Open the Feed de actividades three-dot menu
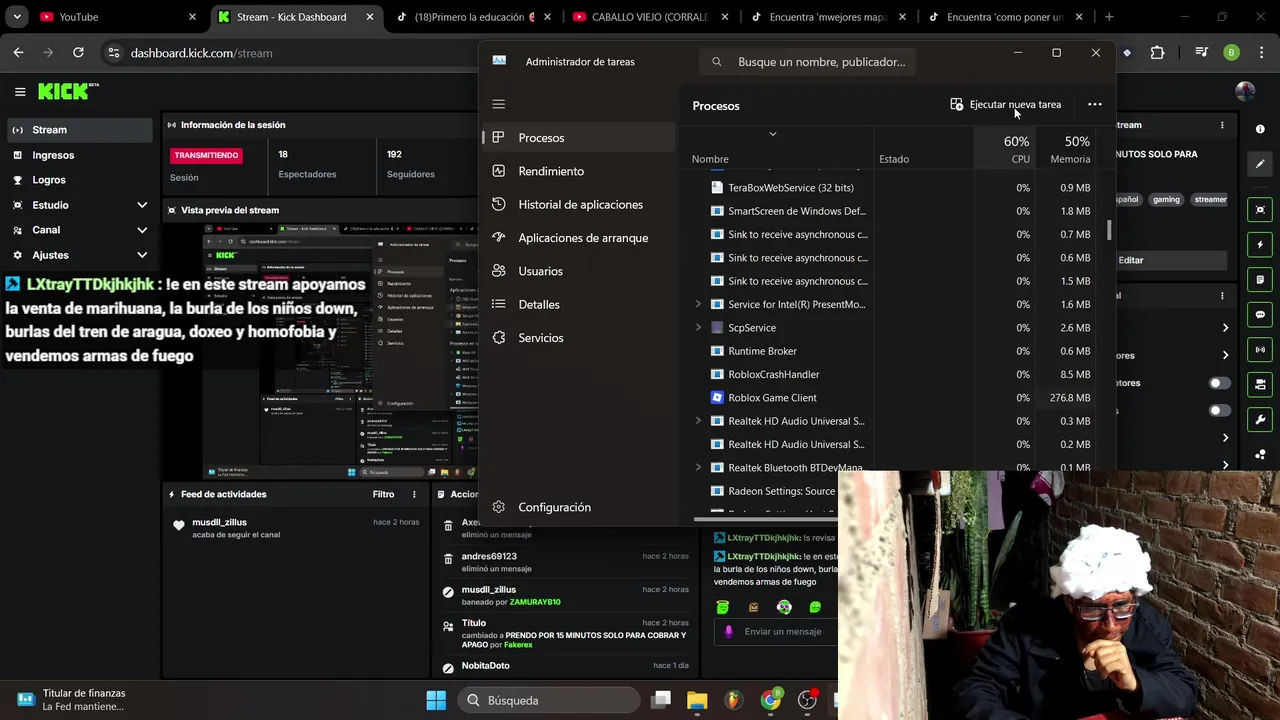The image size is (1280, 720). (x=414, y=494)
